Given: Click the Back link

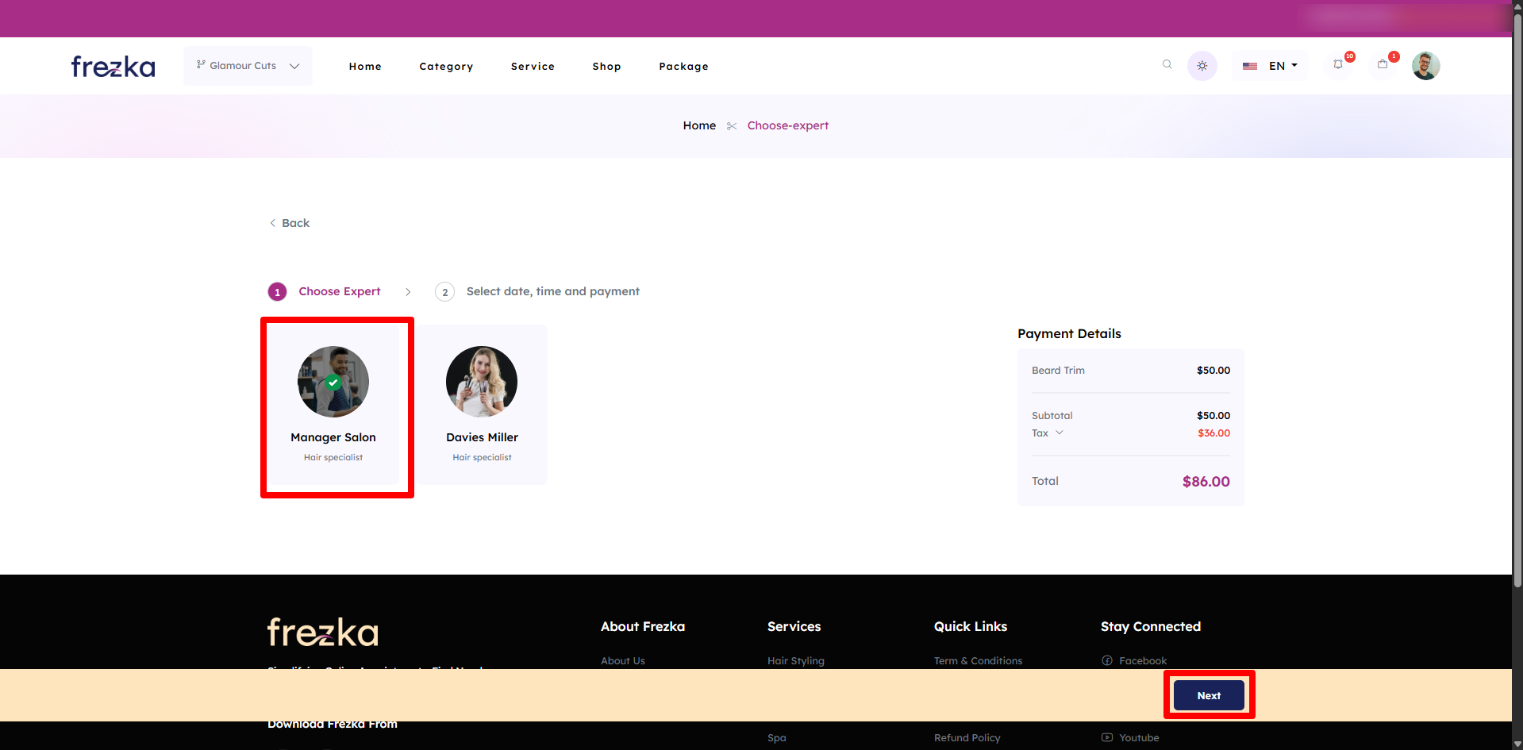Looking at the screenshot, I should point(289,223).
